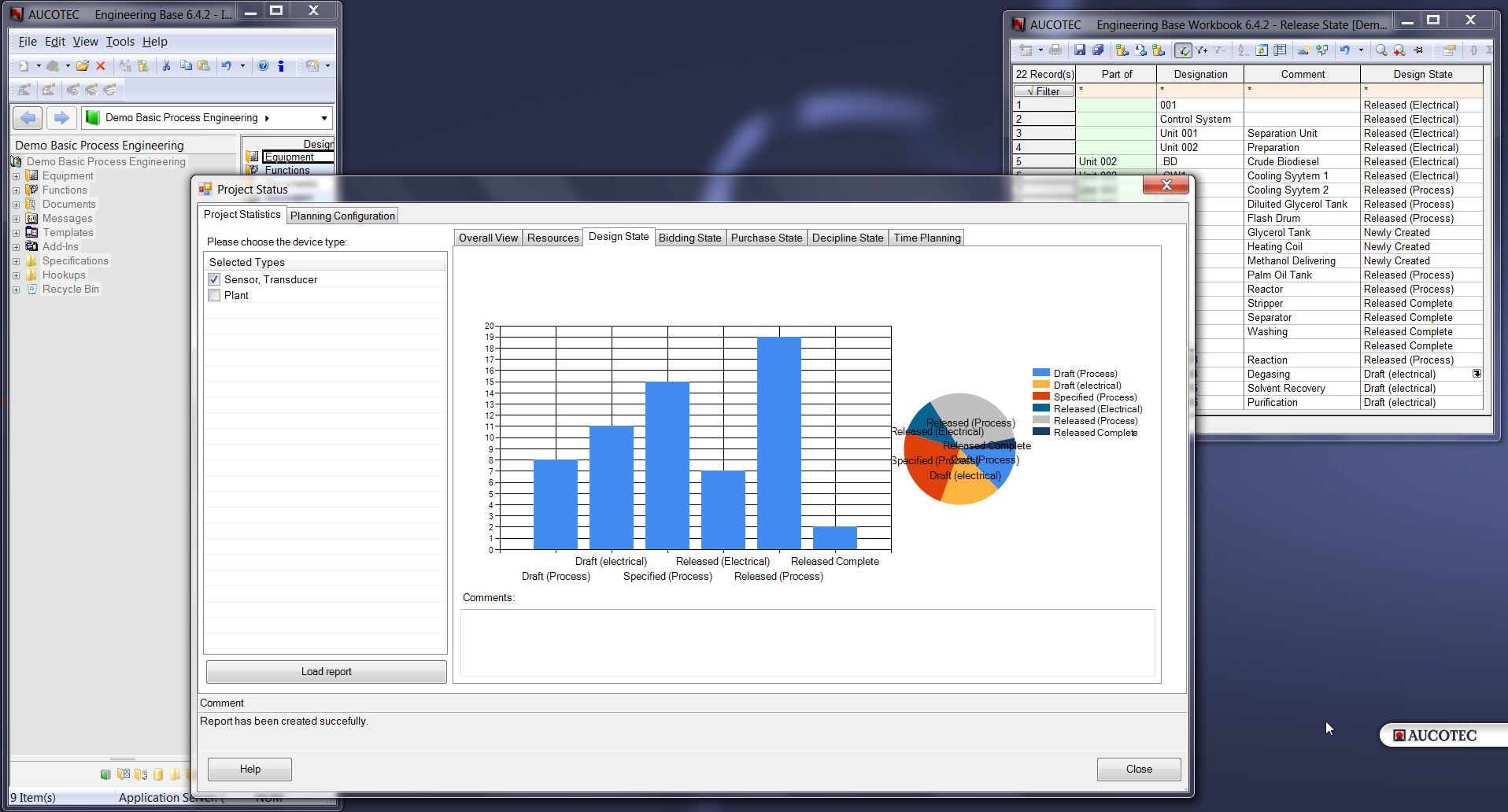Open the Tools menu
Screen dimensions: 1508x812
tap(120, 42)
